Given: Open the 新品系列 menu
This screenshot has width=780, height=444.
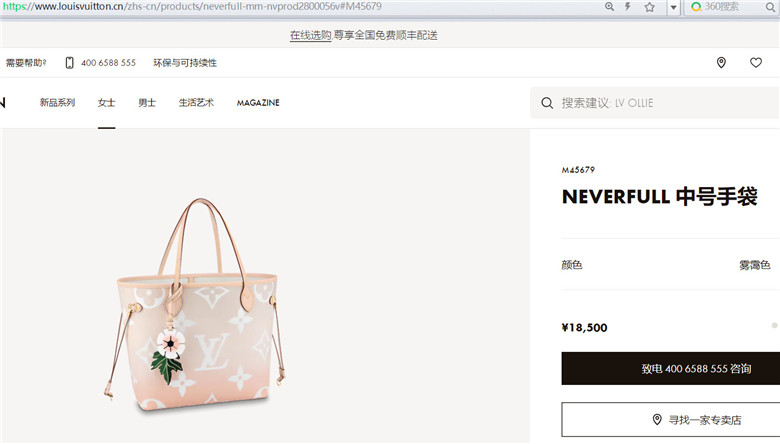Looking at the screenshot, I should [57, 103].
